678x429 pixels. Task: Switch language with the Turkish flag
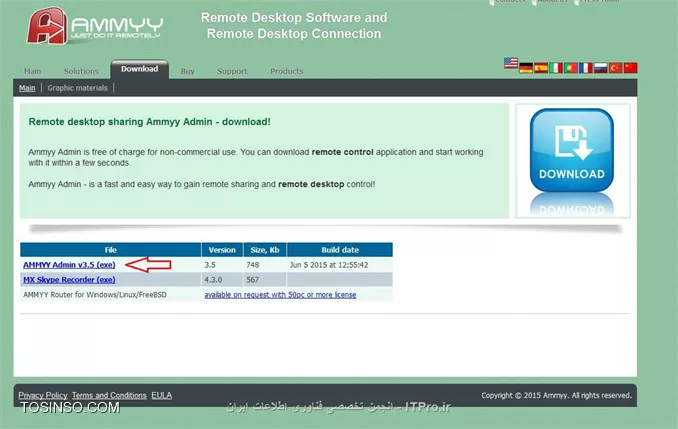click(x=615, y=68)
